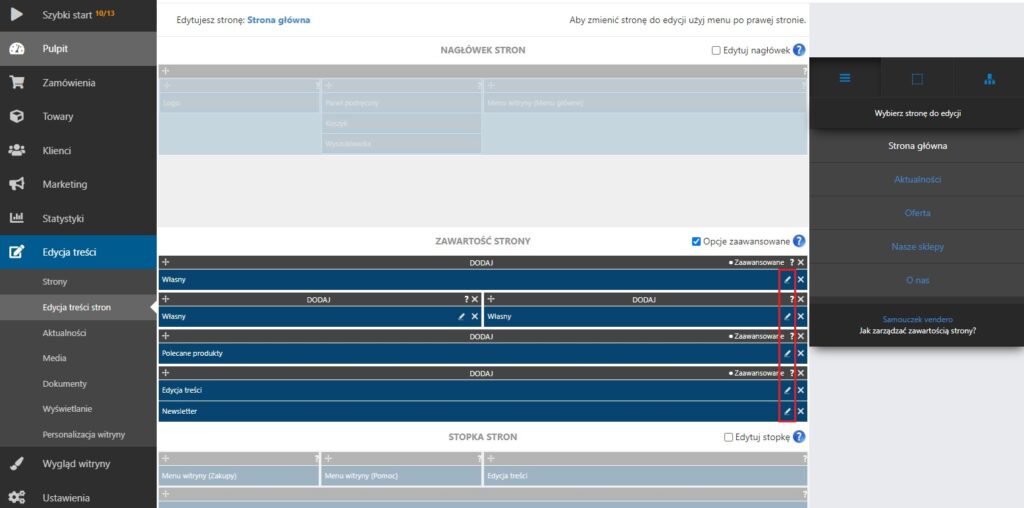Collapse the Edycja treści sidebar section
Image resolution: width=1024 pixels, height=508 pixels.
coord(69,252)
